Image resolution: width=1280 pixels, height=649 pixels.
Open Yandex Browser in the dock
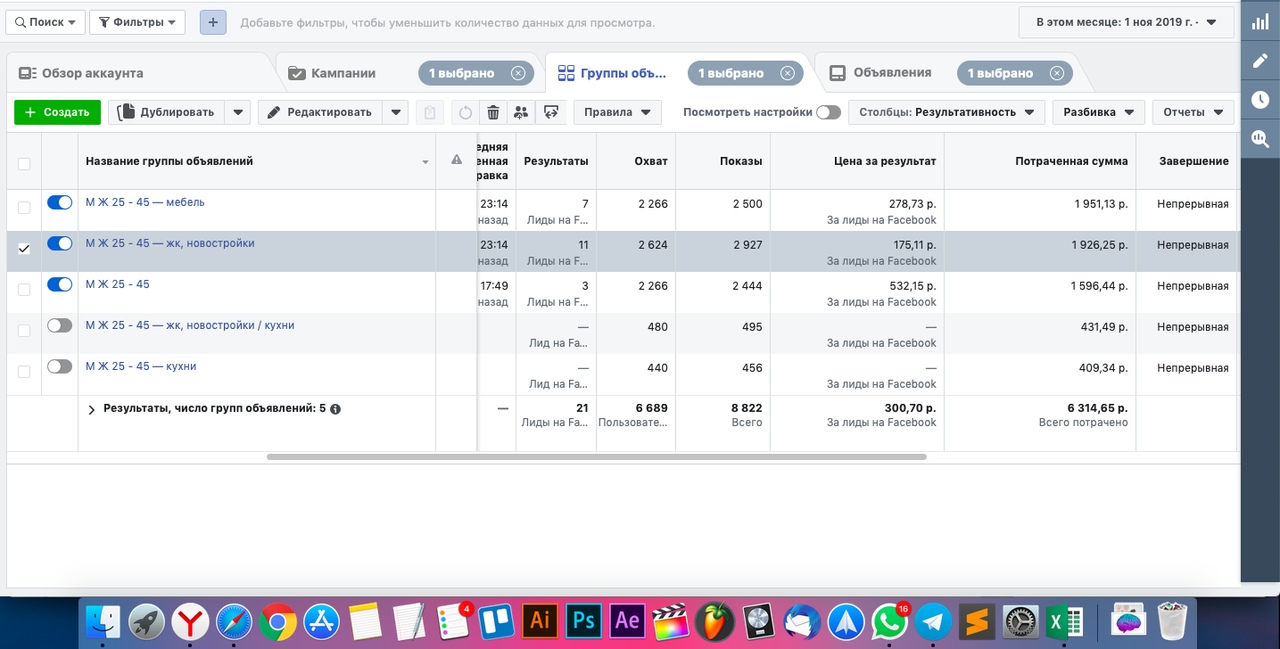click(190, 622)
